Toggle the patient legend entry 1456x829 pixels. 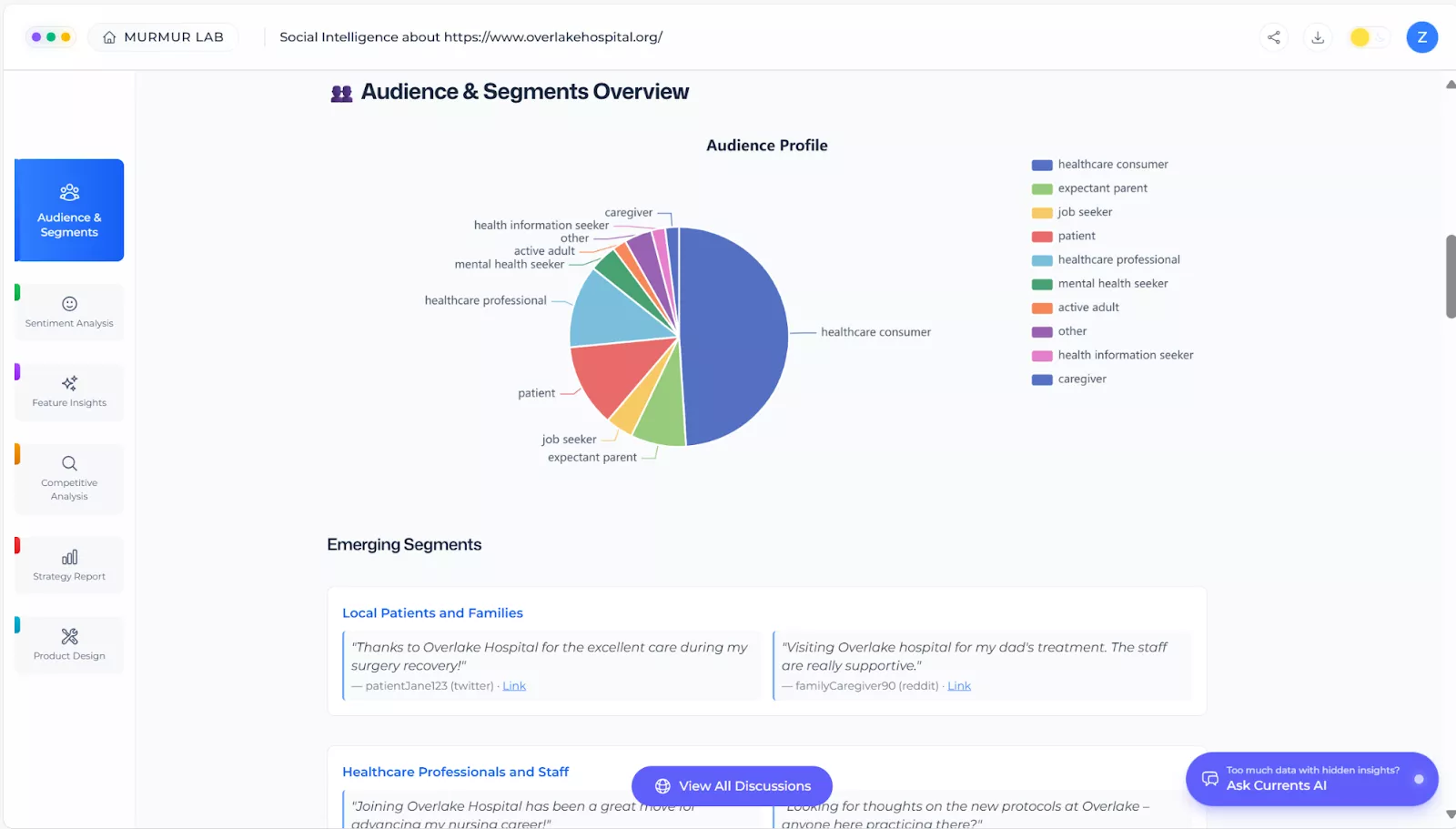click(1076, 236)
